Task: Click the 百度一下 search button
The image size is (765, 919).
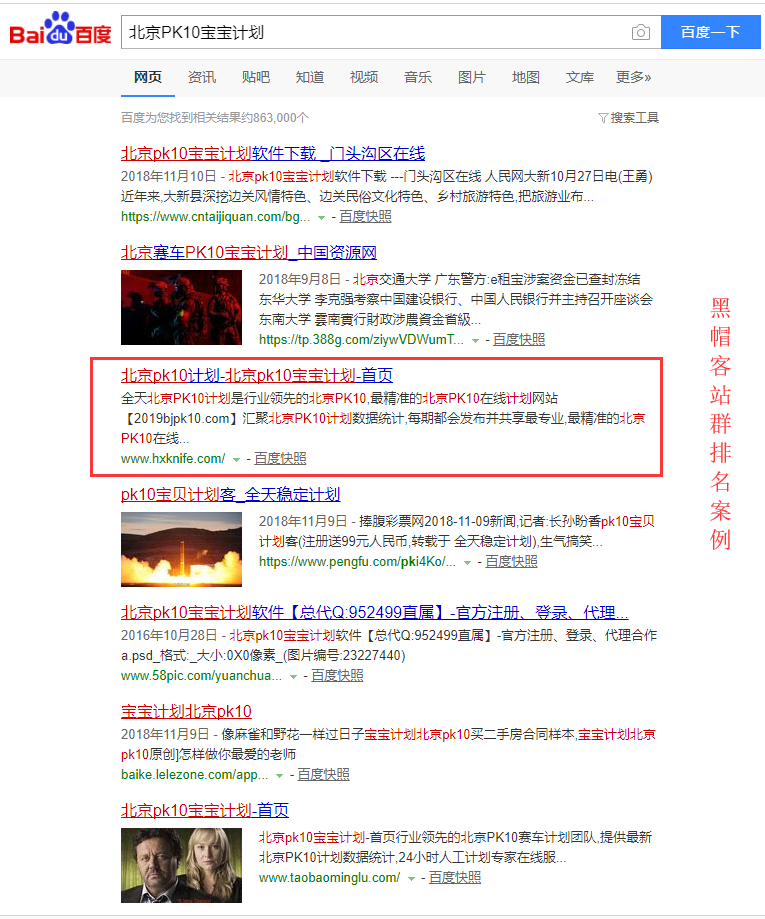Action: 710,32
